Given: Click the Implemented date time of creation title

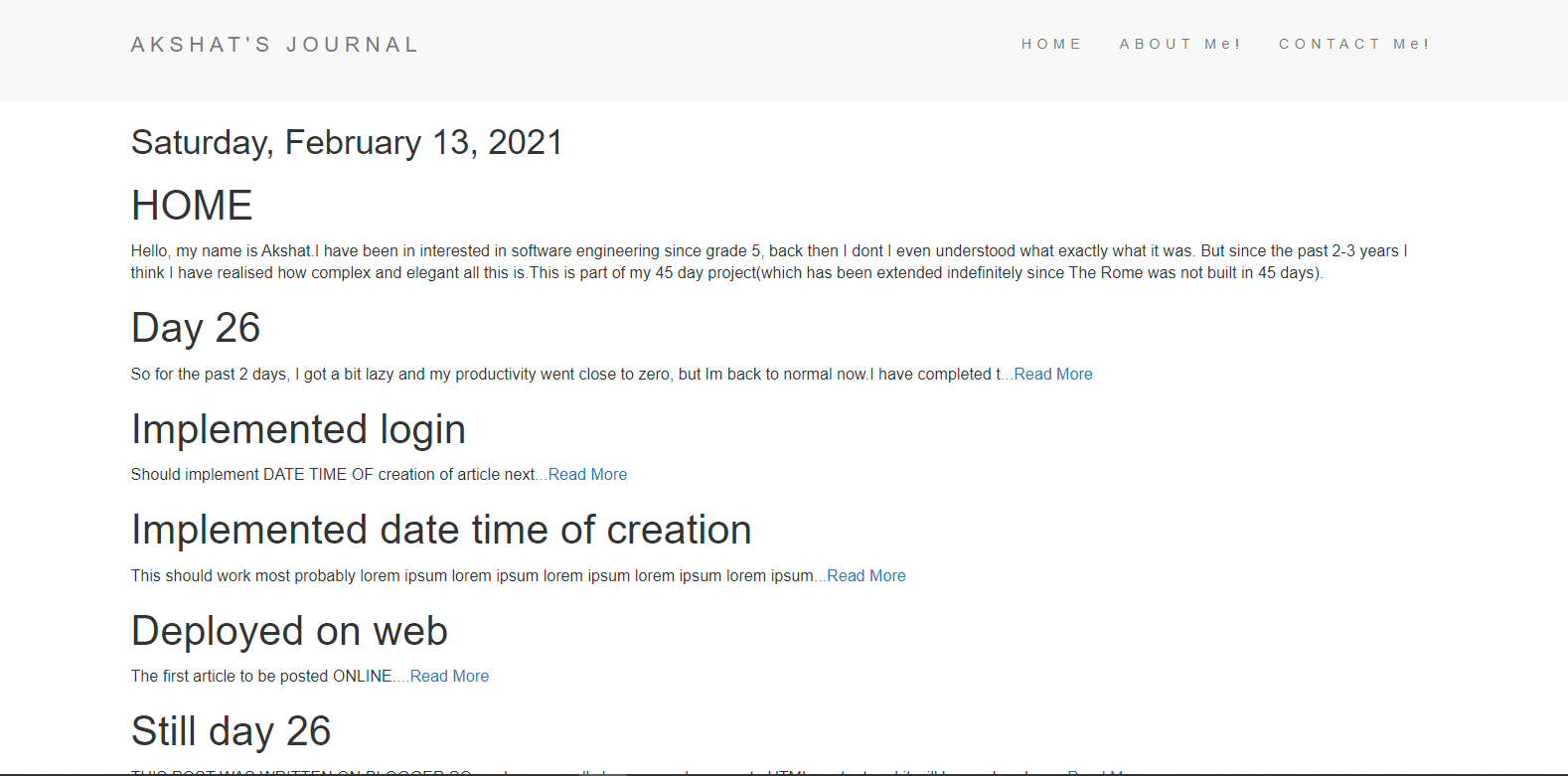Looking at the screenshot, I should 441,530.
